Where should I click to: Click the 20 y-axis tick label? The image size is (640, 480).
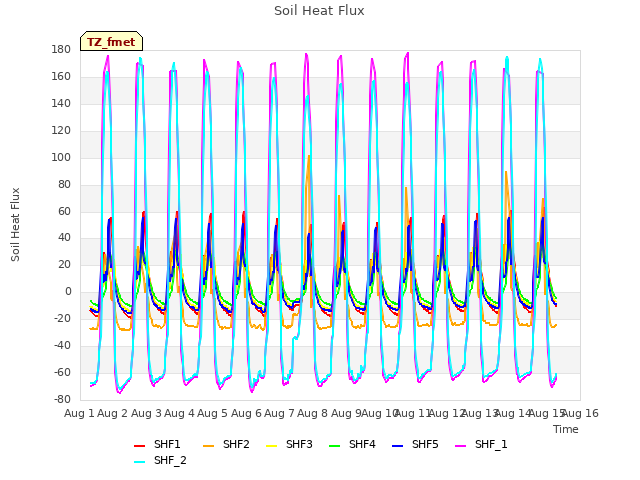pos(64,265)
